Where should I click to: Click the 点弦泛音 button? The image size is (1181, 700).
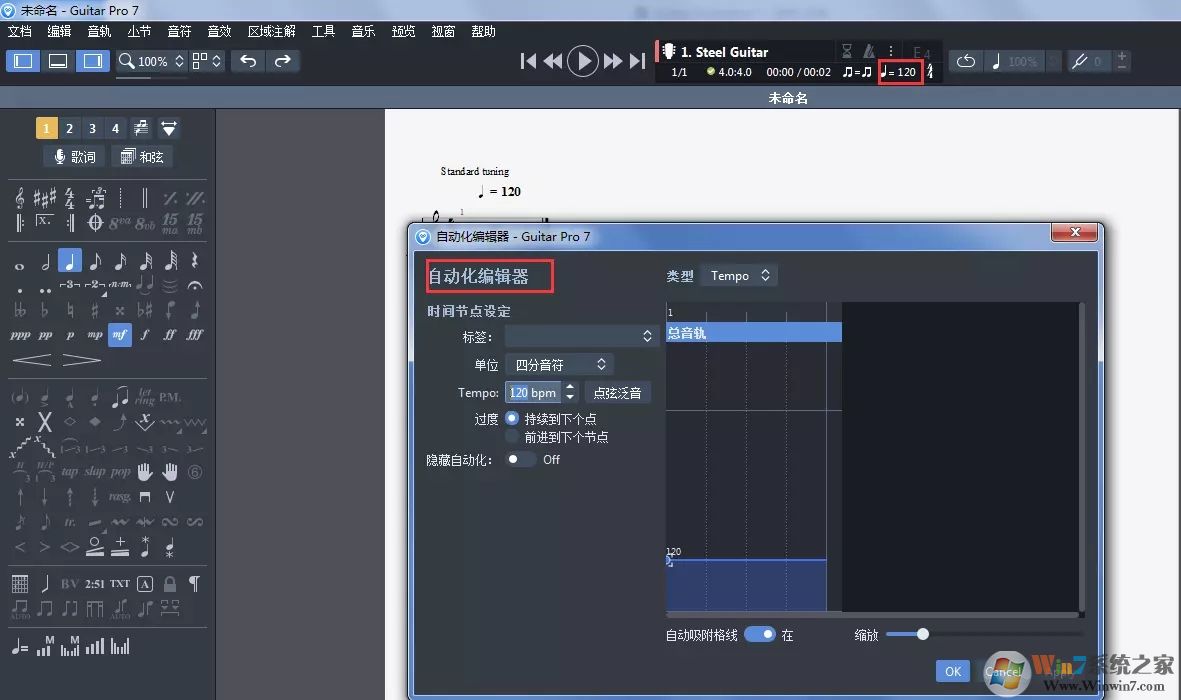(617, 393)
